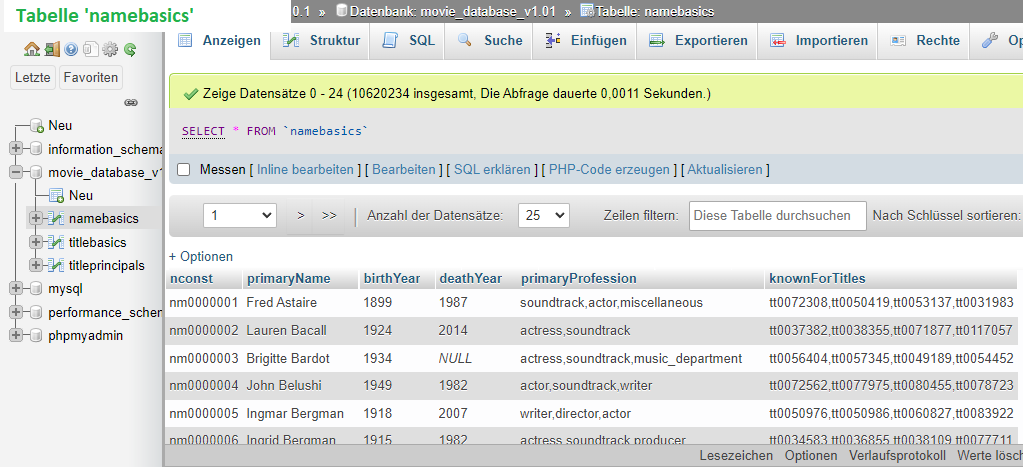This screenshot has height=467, width=1023.
Task: Click the information_schema database cylinder icon
Action: (36, 149)
